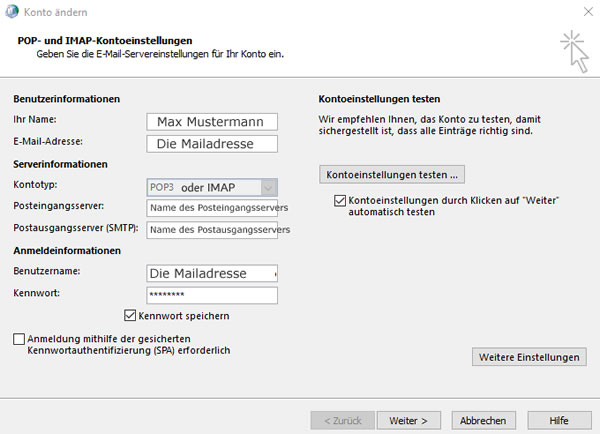Click the Posteingangsserver input field
Image resolution: width=600 pixels, height=434 pixels.
pos(212,208)
